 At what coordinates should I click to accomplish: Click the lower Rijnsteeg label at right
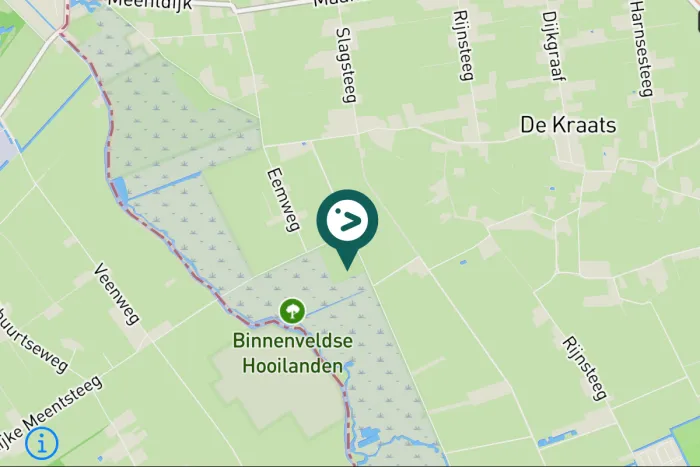pos(585,369)
